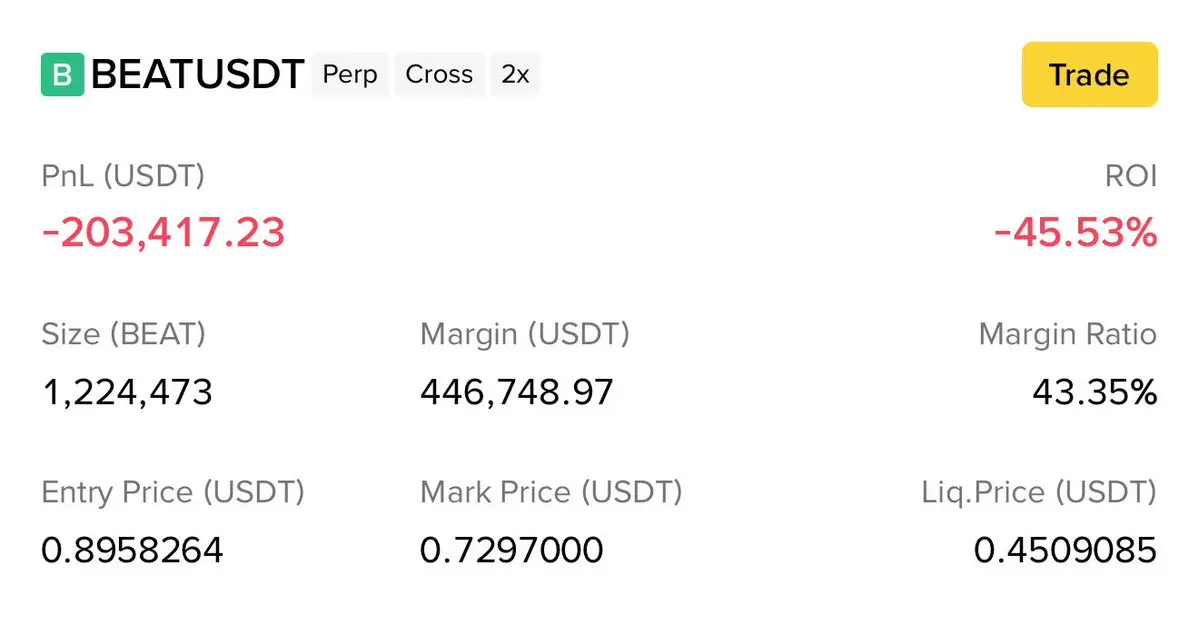Viewport: 1199px width, 625px height.
Task: Select the 0.4509085 liquidation price value
Action: pos(1065,550)
